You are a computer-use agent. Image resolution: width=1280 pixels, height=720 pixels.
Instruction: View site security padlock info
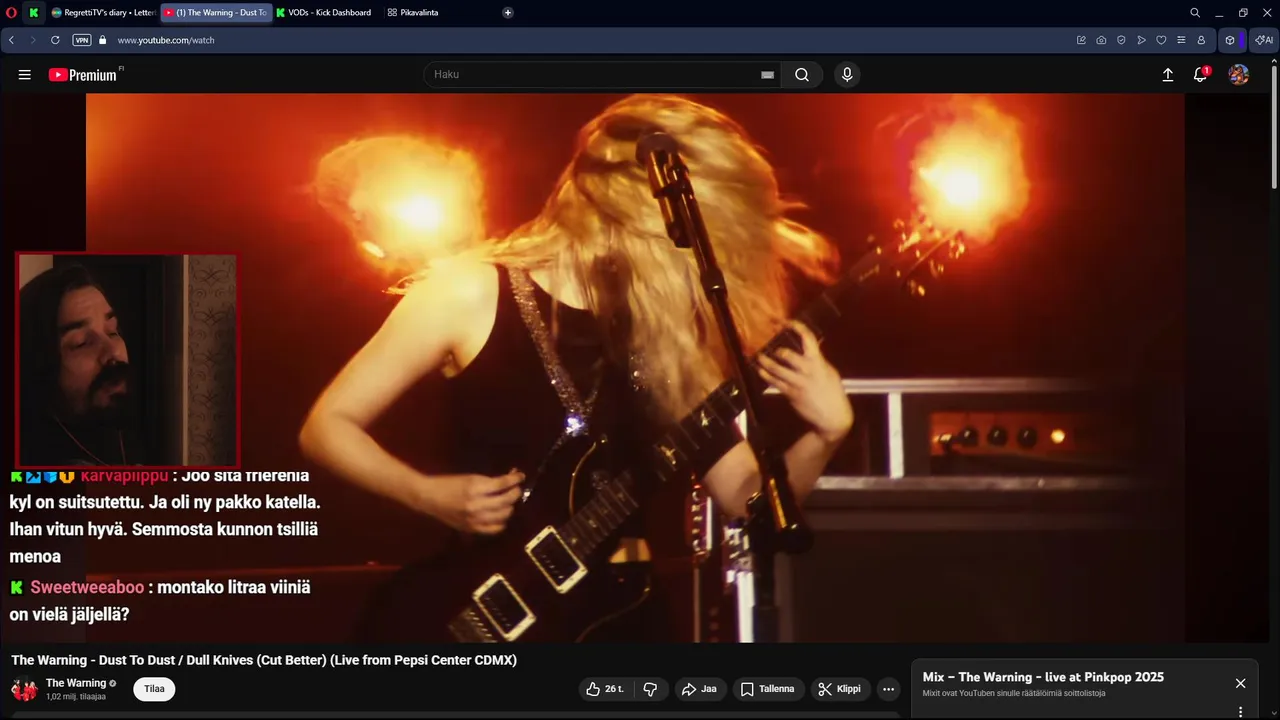click(102, 40)
